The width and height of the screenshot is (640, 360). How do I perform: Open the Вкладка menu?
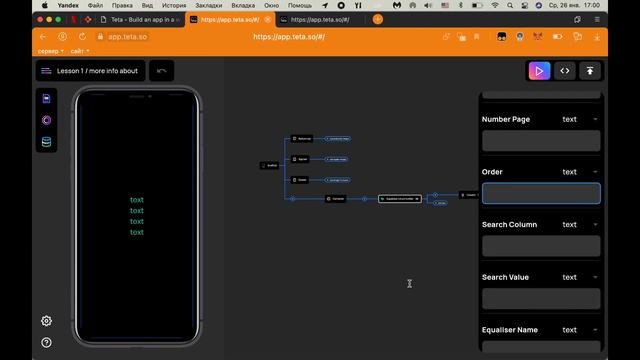click(243, 5)
